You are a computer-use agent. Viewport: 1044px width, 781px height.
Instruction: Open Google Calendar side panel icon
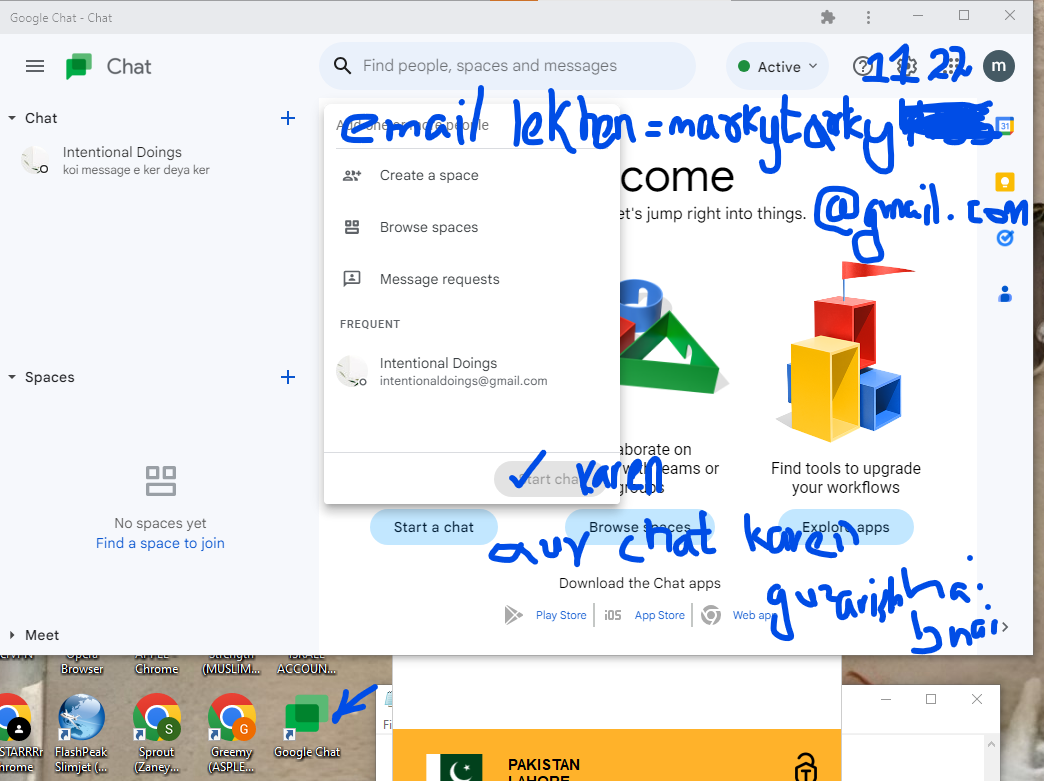click(1005, 125)
